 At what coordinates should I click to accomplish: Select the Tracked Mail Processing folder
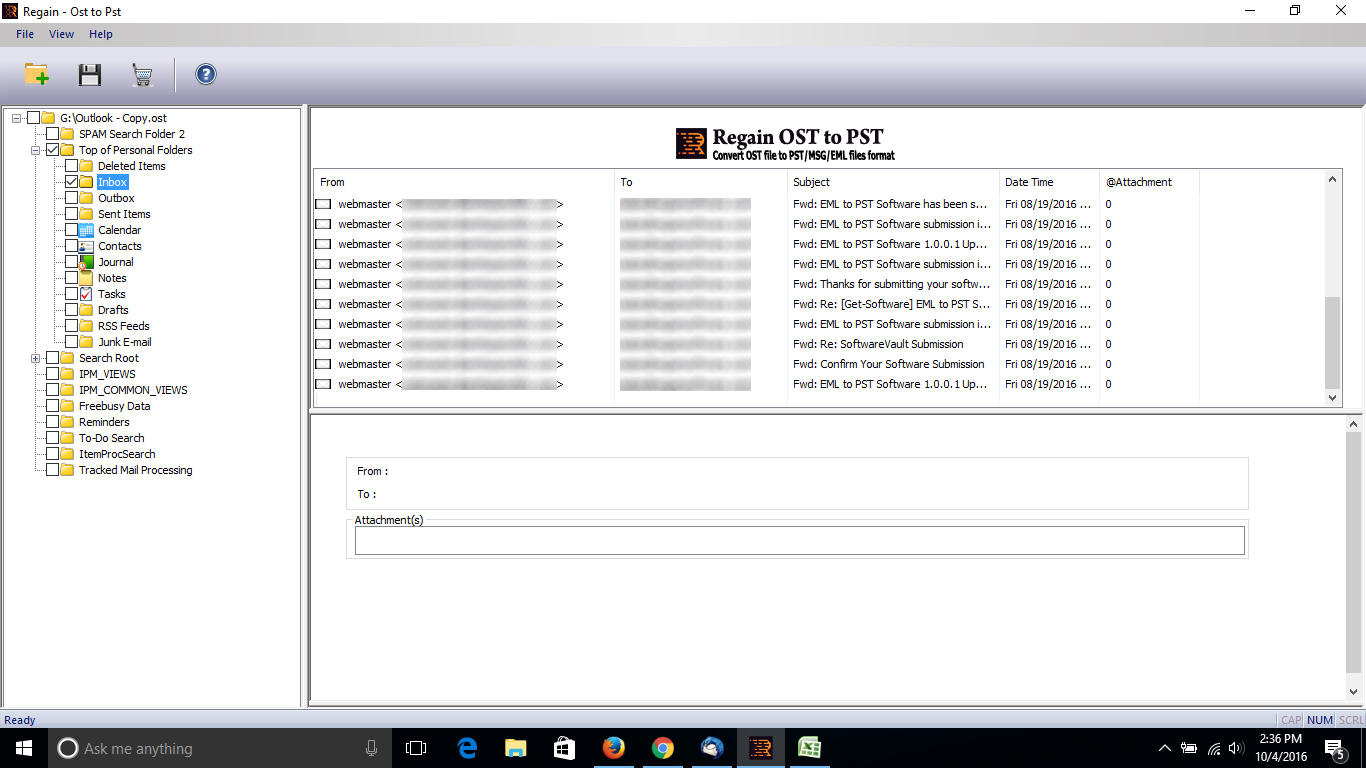click(136, 470)
